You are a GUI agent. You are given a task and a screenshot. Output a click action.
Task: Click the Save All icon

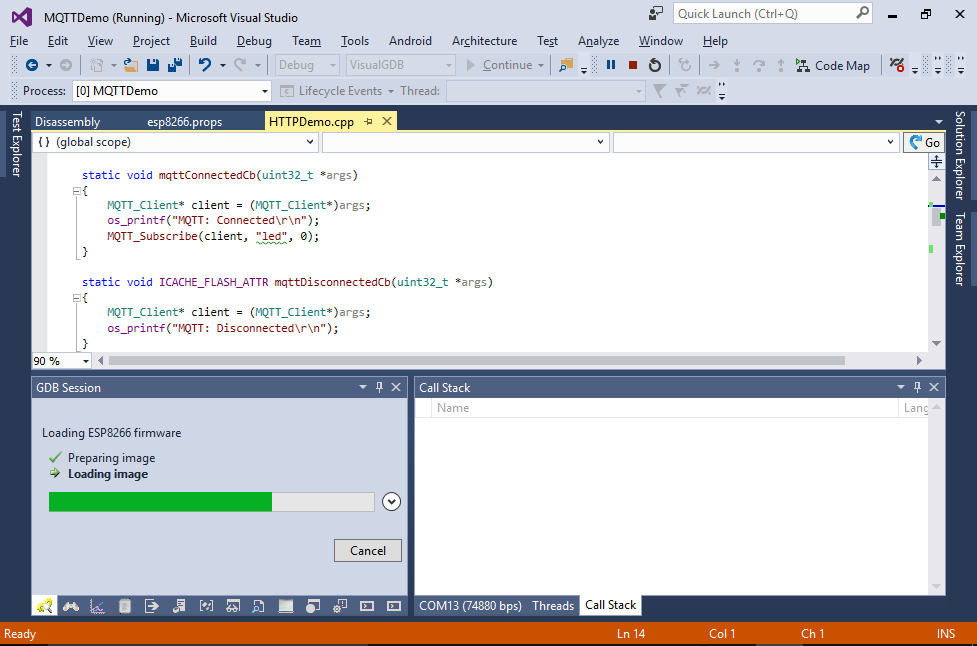175,65
